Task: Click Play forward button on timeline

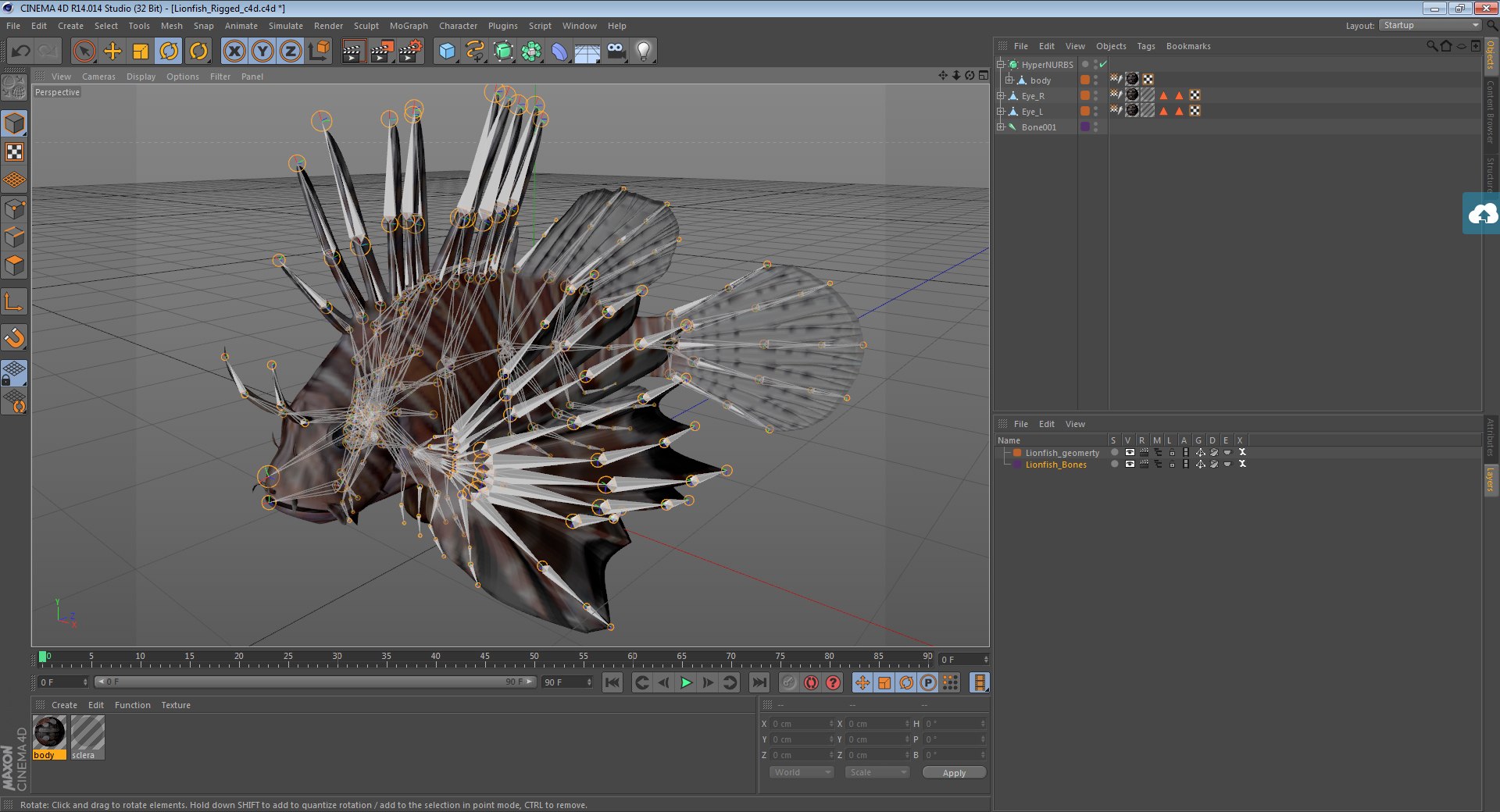Action: [686, 683]
